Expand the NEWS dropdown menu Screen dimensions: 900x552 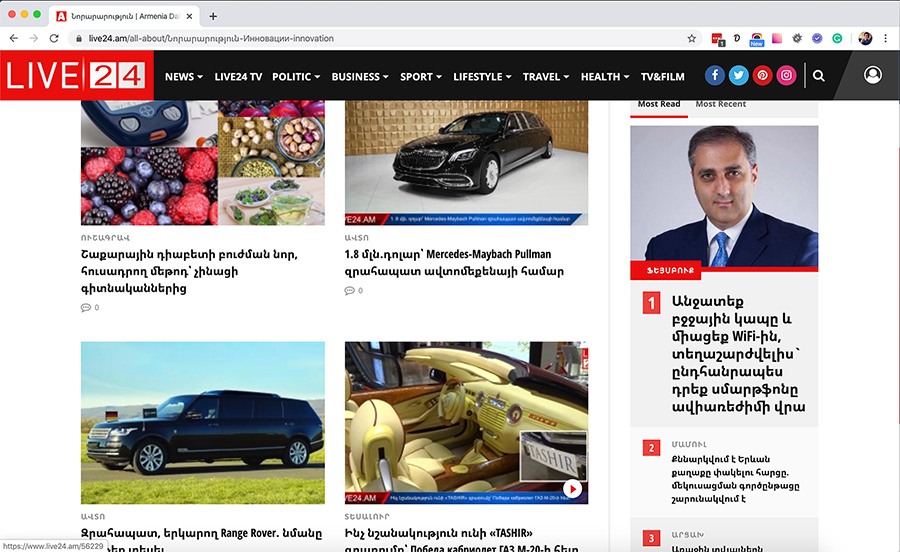pyautogui.click(x=184, y=76)
